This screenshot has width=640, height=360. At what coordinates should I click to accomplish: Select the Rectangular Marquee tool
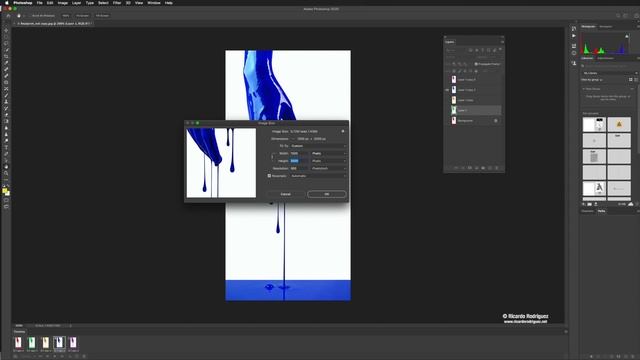pos(6,37)
